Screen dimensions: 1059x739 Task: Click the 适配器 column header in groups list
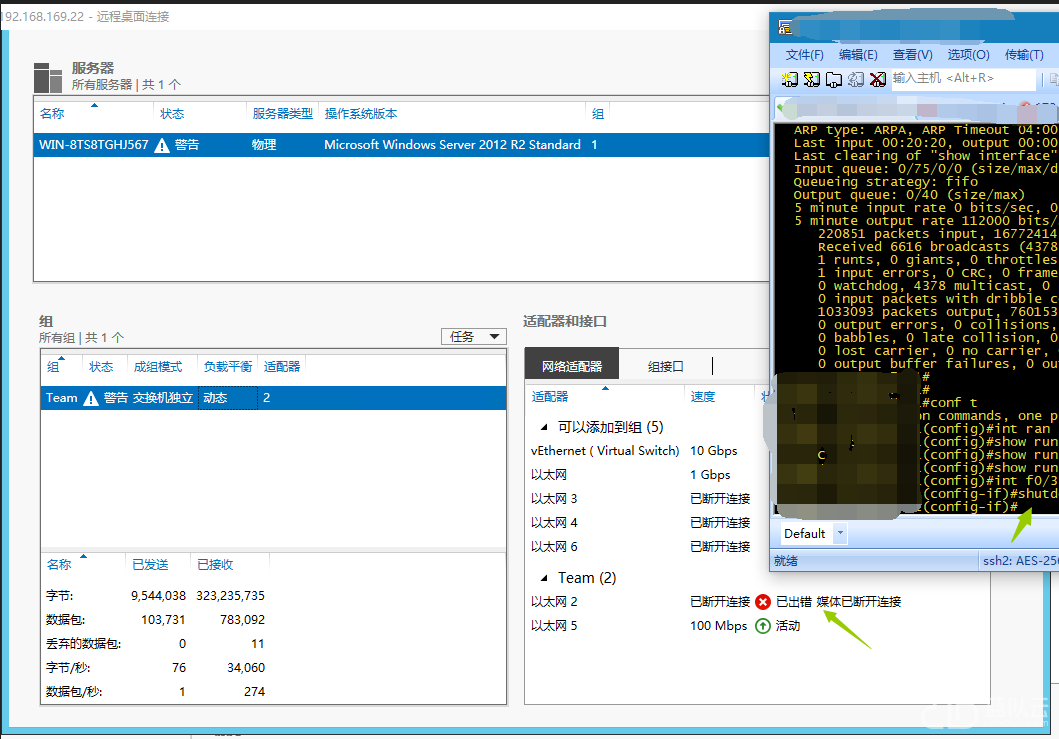[282, 367]
